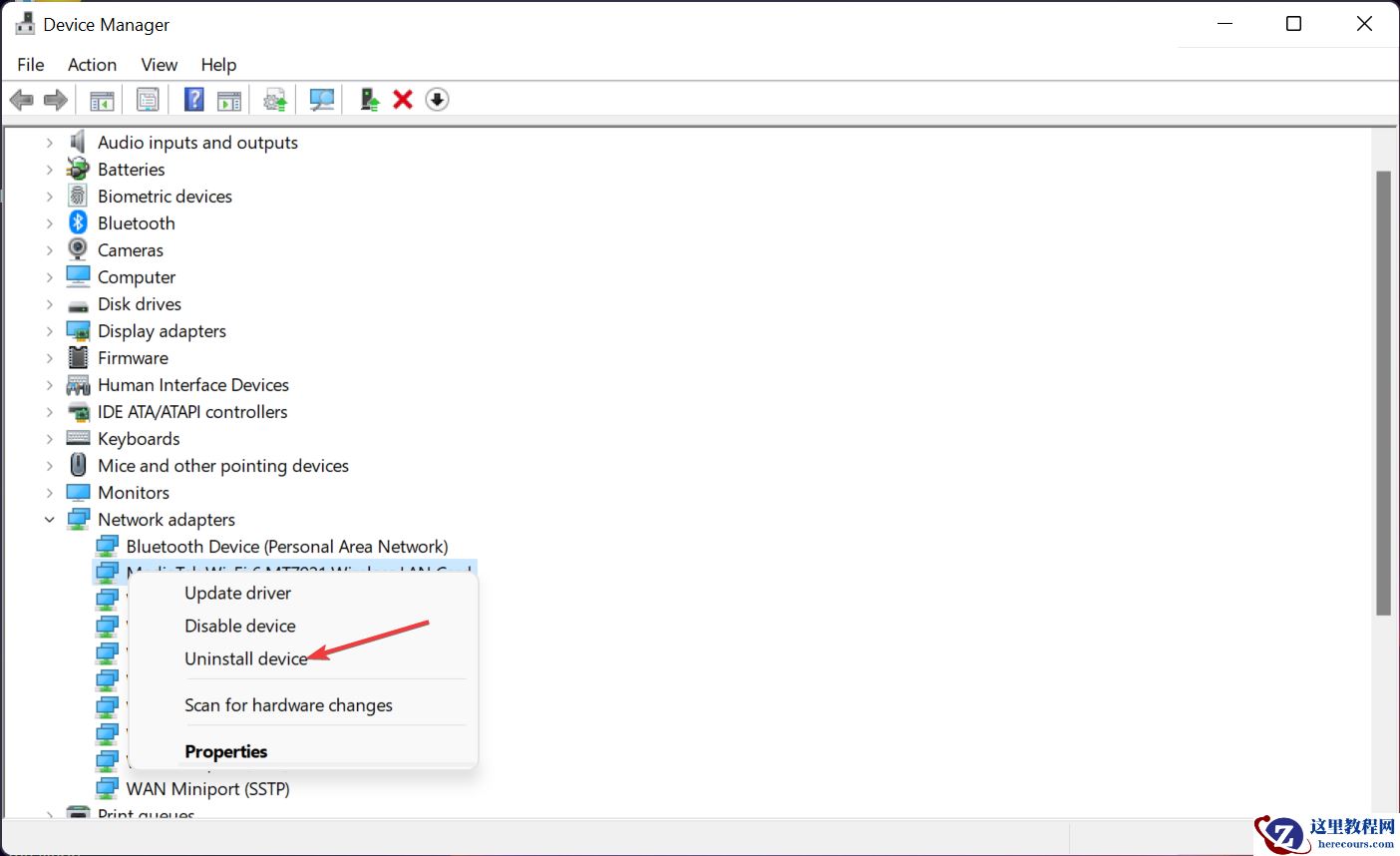Select the Computer category icon

(x=78, y=276)
